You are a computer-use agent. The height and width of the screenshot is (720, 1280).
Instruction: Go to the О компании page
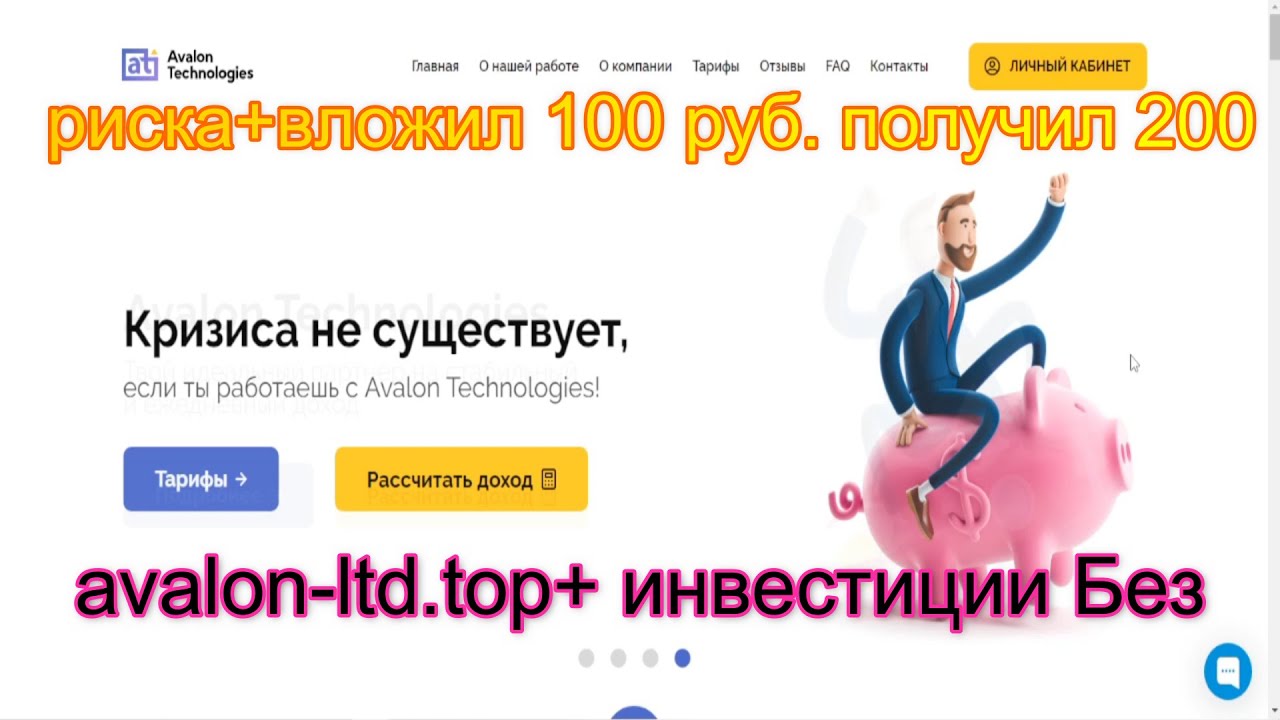click(635, 66)
